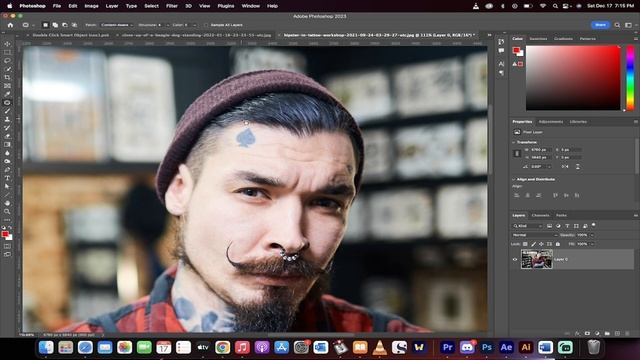
Task: Align left edges in Align section
Action: coord(517,196)
